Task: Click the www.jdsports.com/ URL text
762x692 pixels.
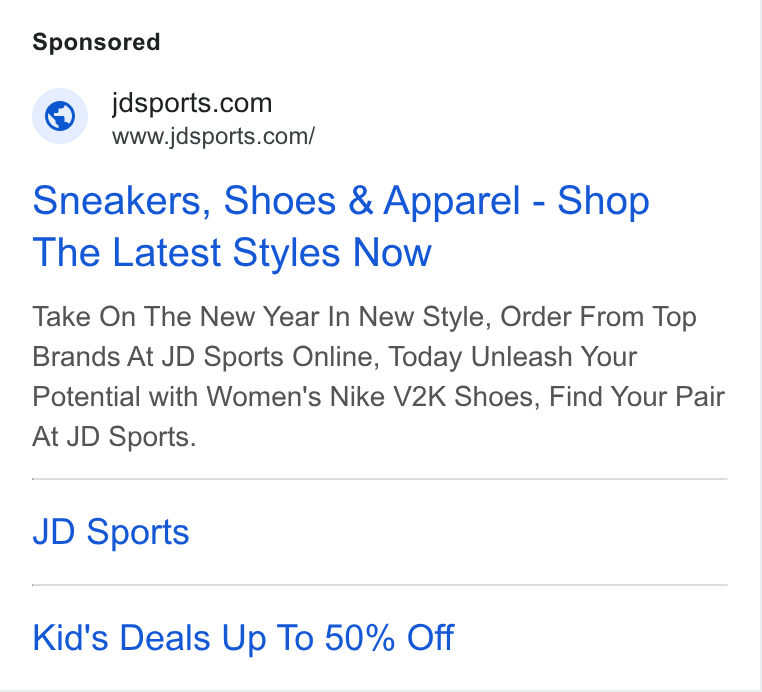Action: pos(213,137)
